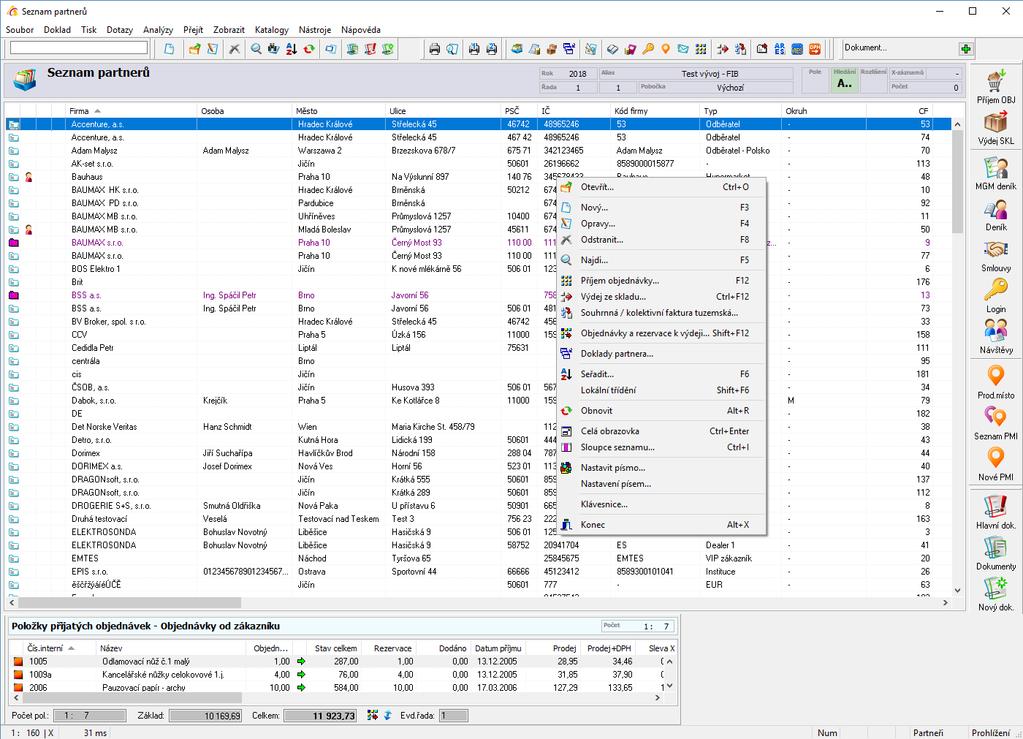Image resolution: width=1023 pixels, height=739 pixels.
Task: Open Dokumenty in the right sidebar
Action: click(996, 553)
